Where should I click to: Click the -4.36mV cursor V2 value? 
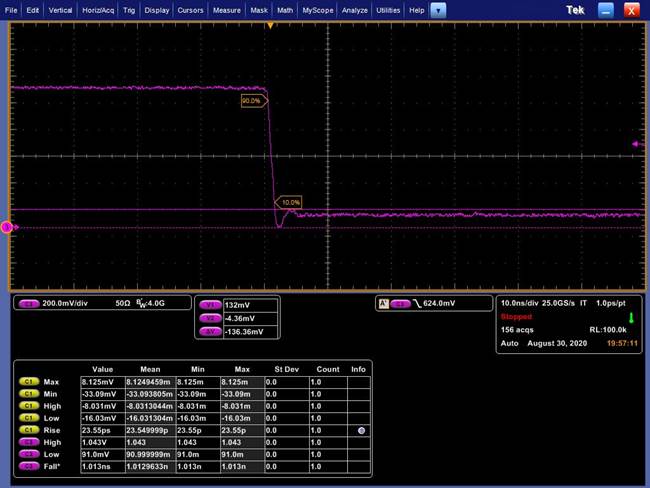(250, 318)
